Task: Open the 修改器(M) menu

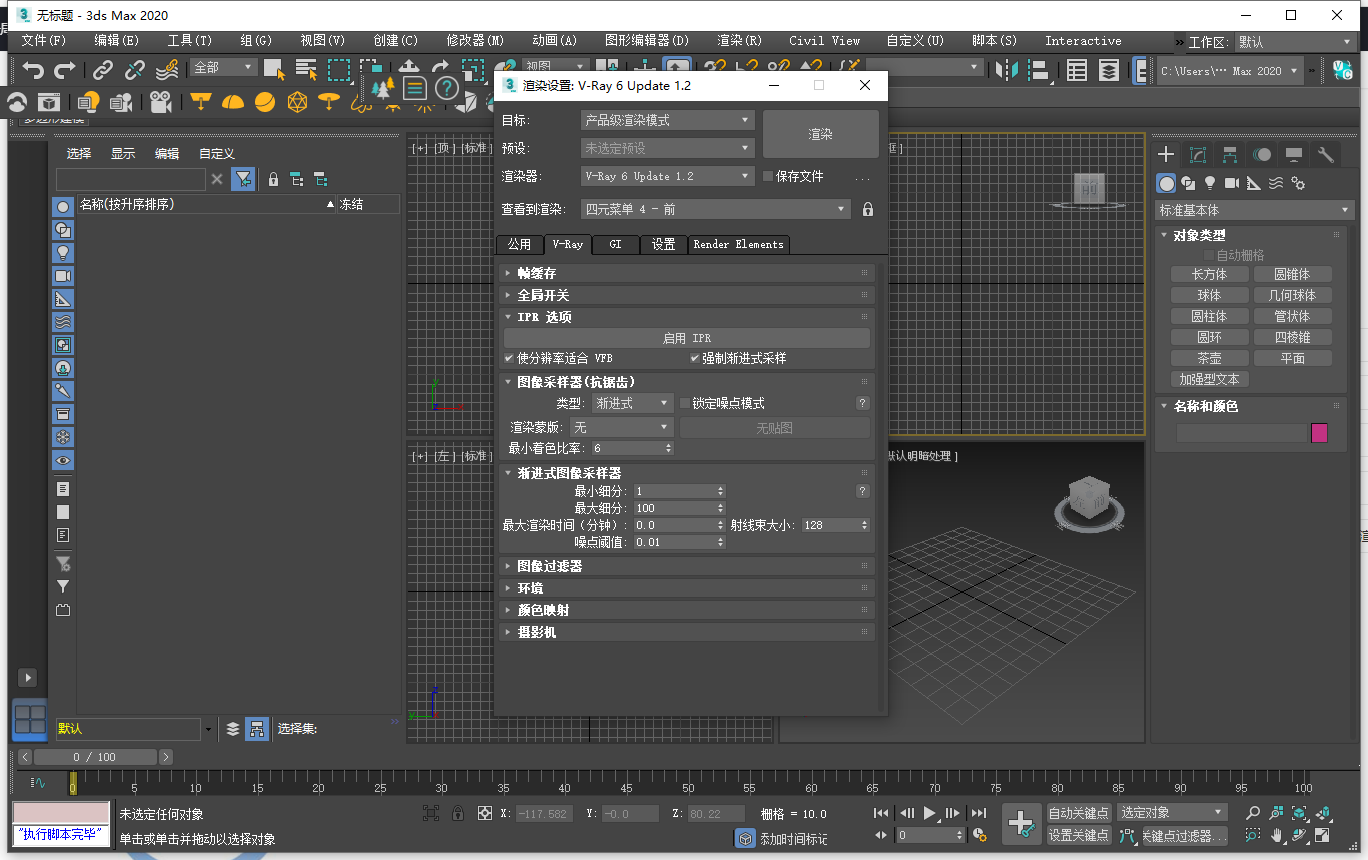Action: click(x=475, y=41)
